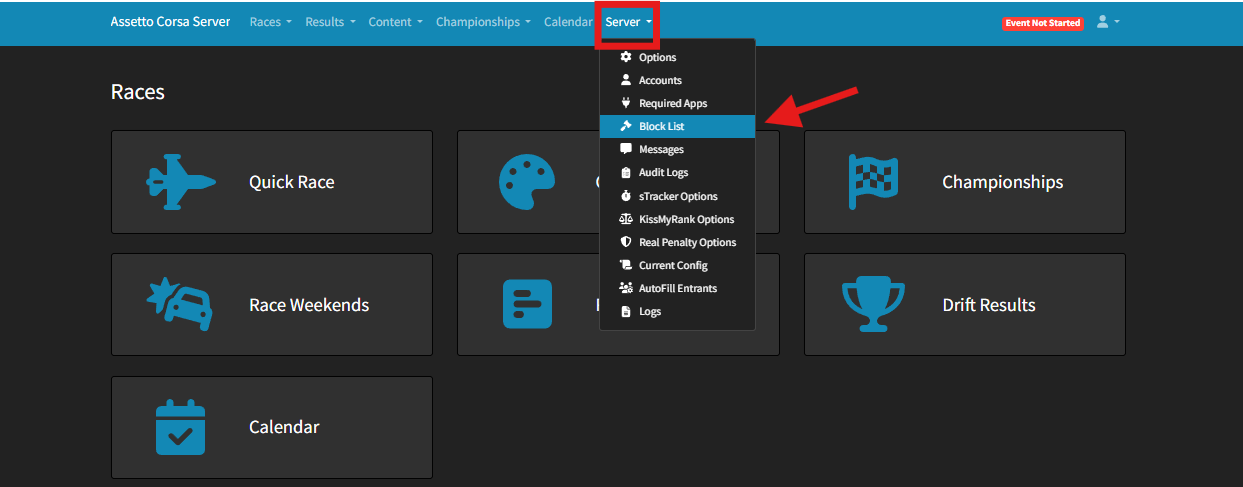Image resolution: width=1243 pixels, height=487 pixels.
Task: Select sTracker Options menu entry
Action: (677, 197)
